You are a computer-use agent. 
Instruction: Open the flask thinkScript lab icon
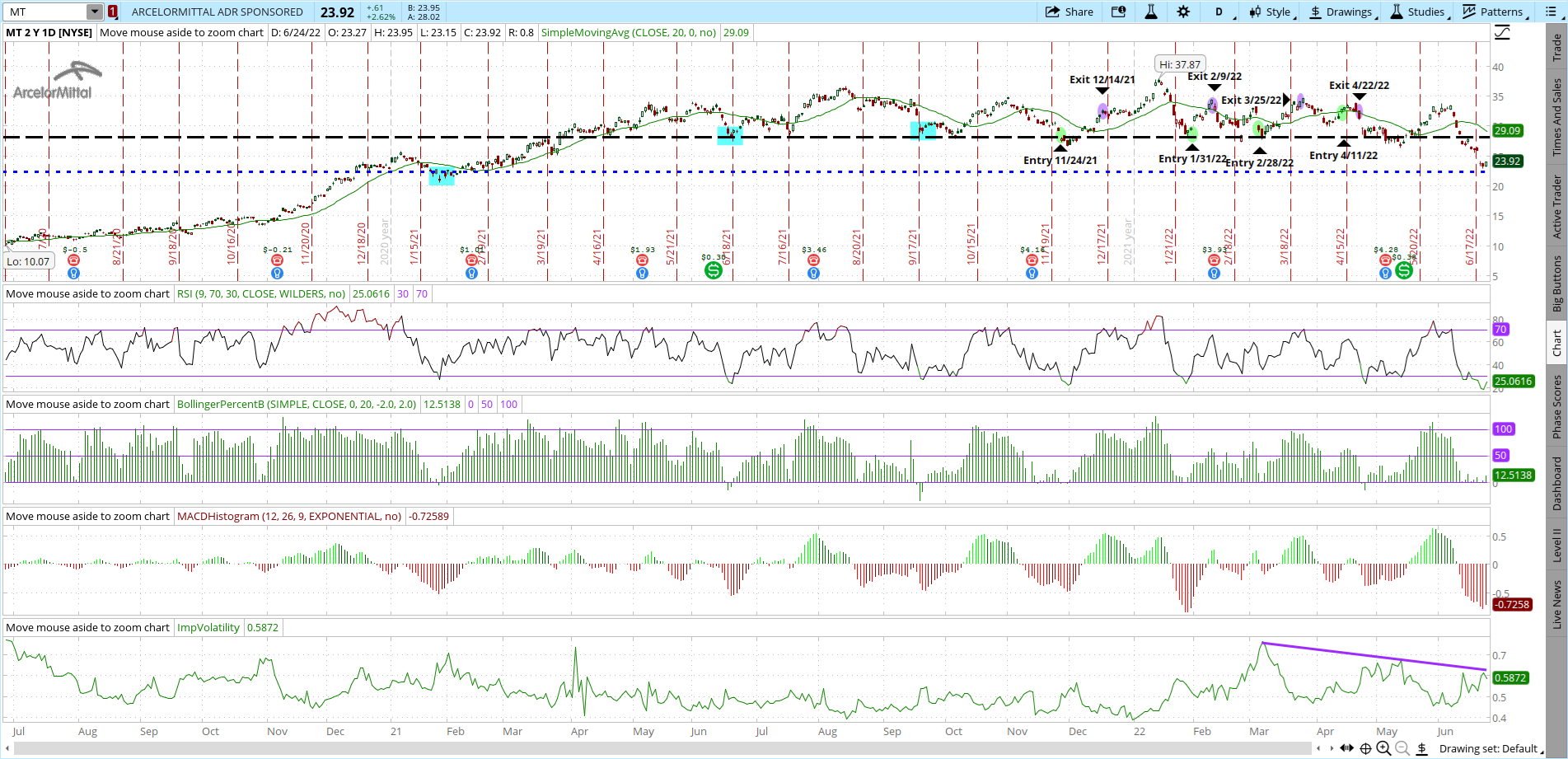tap(1151, 12)
